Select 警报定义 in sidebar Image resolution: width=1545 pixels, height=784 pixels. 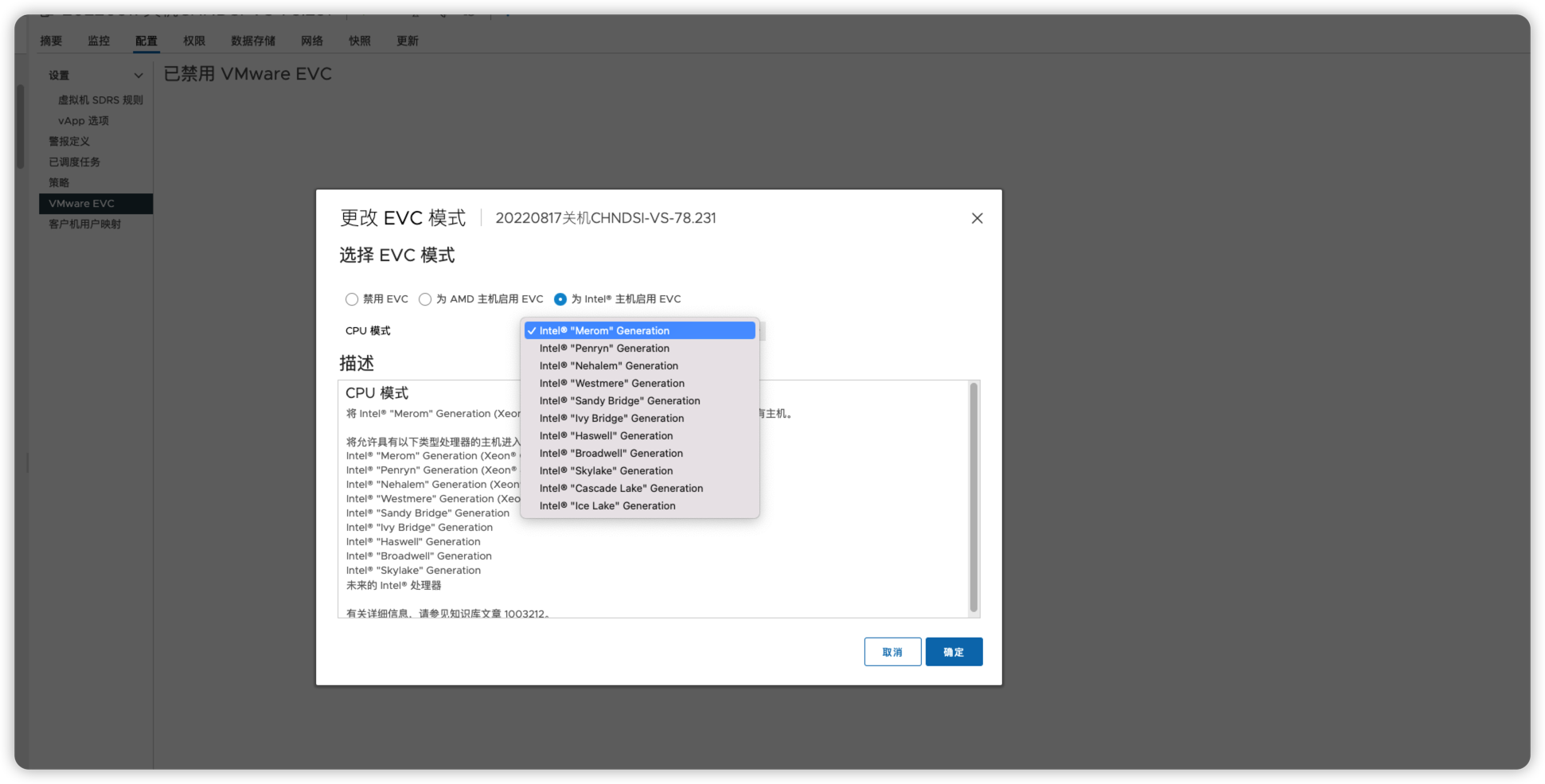pos(69,141)
